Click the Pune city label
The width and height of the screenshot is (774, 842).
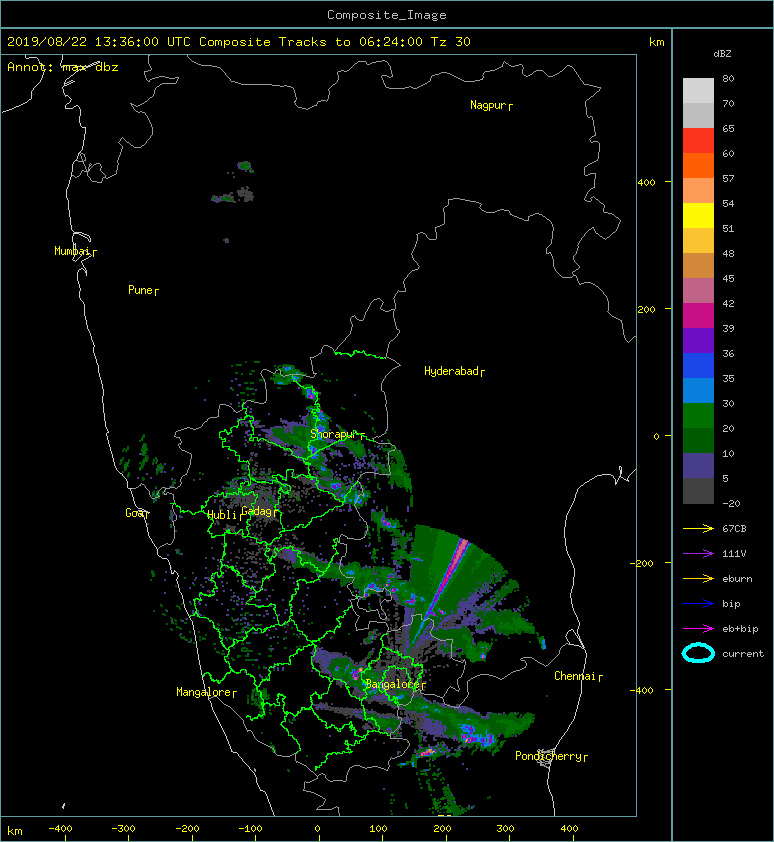click(x=140, y=290)
